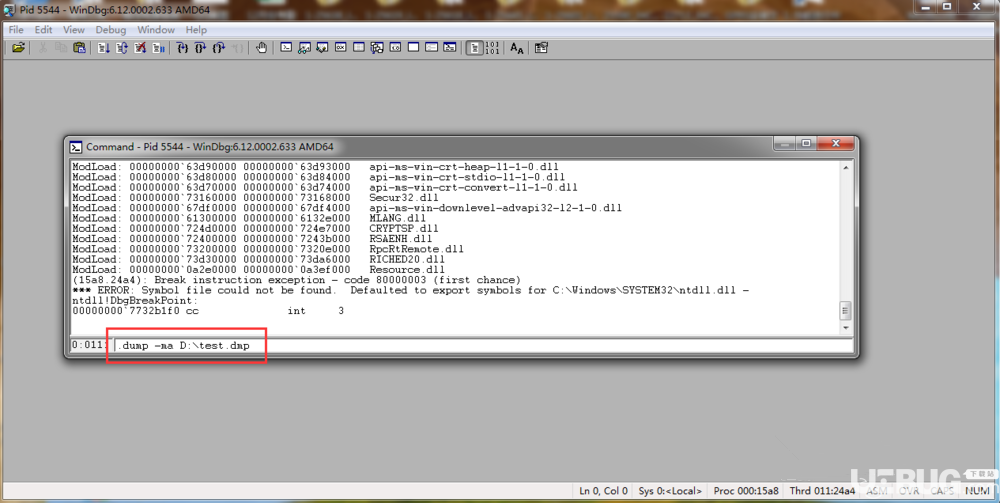Click the Step Into braces icon
The height and width of the screenshot is (503, 1000).
pyautogui.click(x=182, y=48)
